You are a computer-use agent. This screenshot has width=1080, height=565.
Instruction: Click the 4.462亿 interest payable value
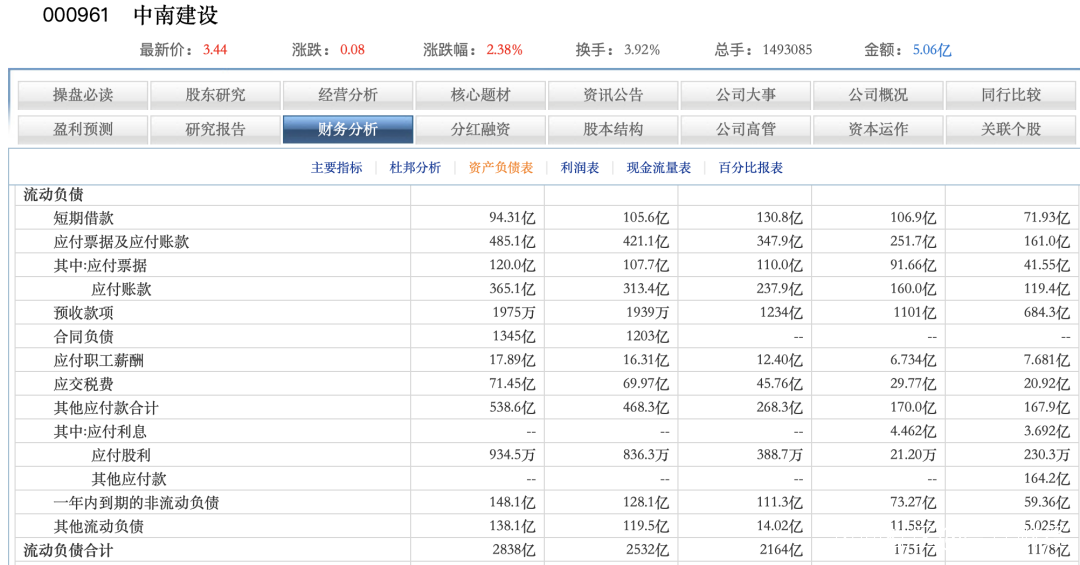click(913, 431)
